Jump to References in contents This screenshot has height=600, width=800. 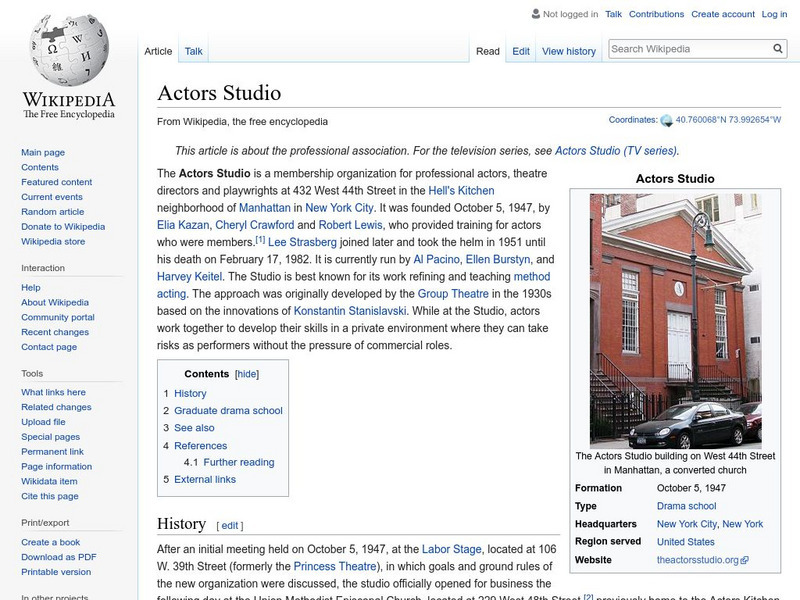point(201,446)
